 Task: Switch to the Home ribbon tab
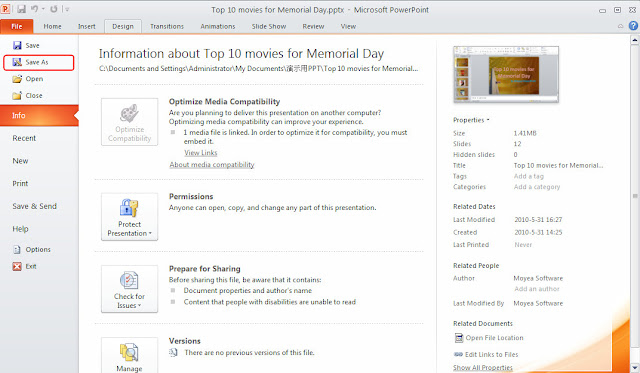point(52,26)
